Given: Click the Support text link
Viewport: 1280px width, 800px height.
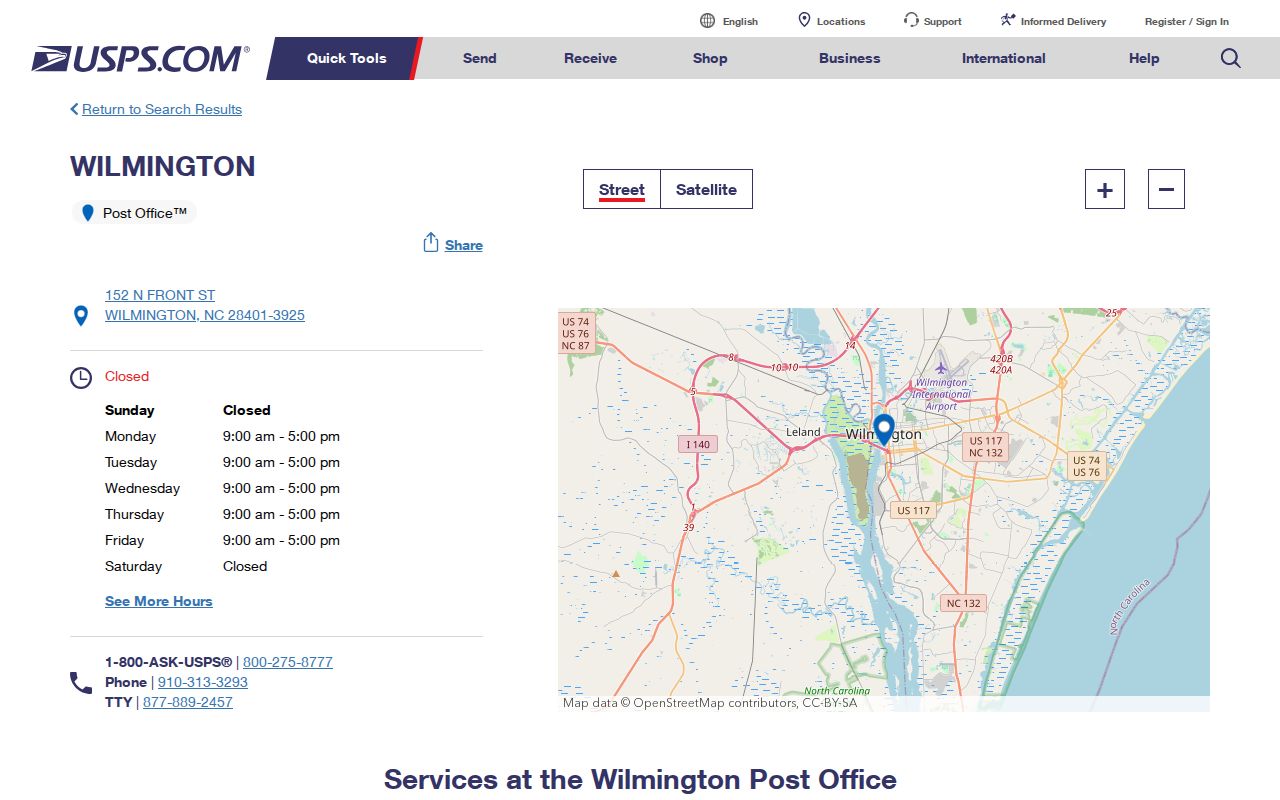Looking at the screenshot, I should click(943, 21).
